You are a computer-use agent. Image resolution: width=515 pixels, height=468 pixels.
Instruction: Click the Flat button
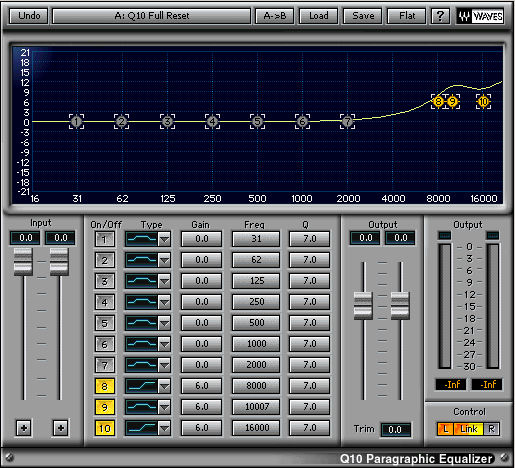[x=407, y=16]
